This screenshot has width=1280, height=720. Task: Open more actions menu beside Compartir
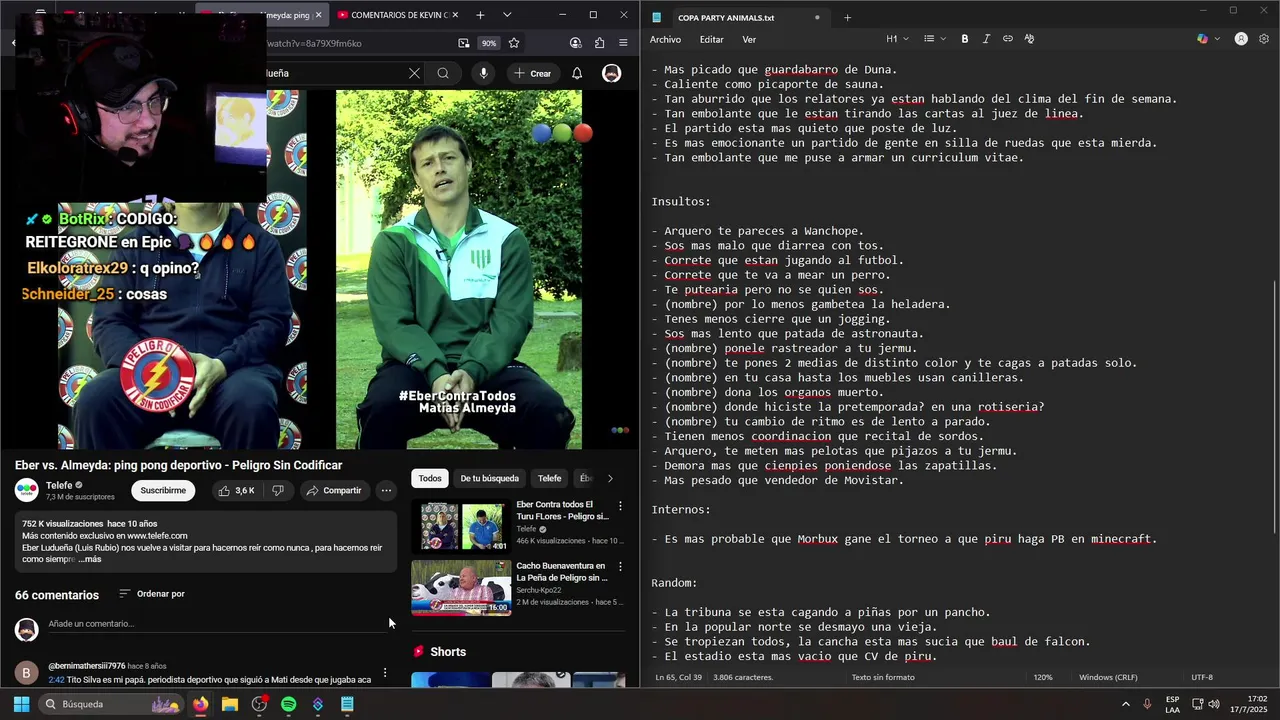[386, 490]
